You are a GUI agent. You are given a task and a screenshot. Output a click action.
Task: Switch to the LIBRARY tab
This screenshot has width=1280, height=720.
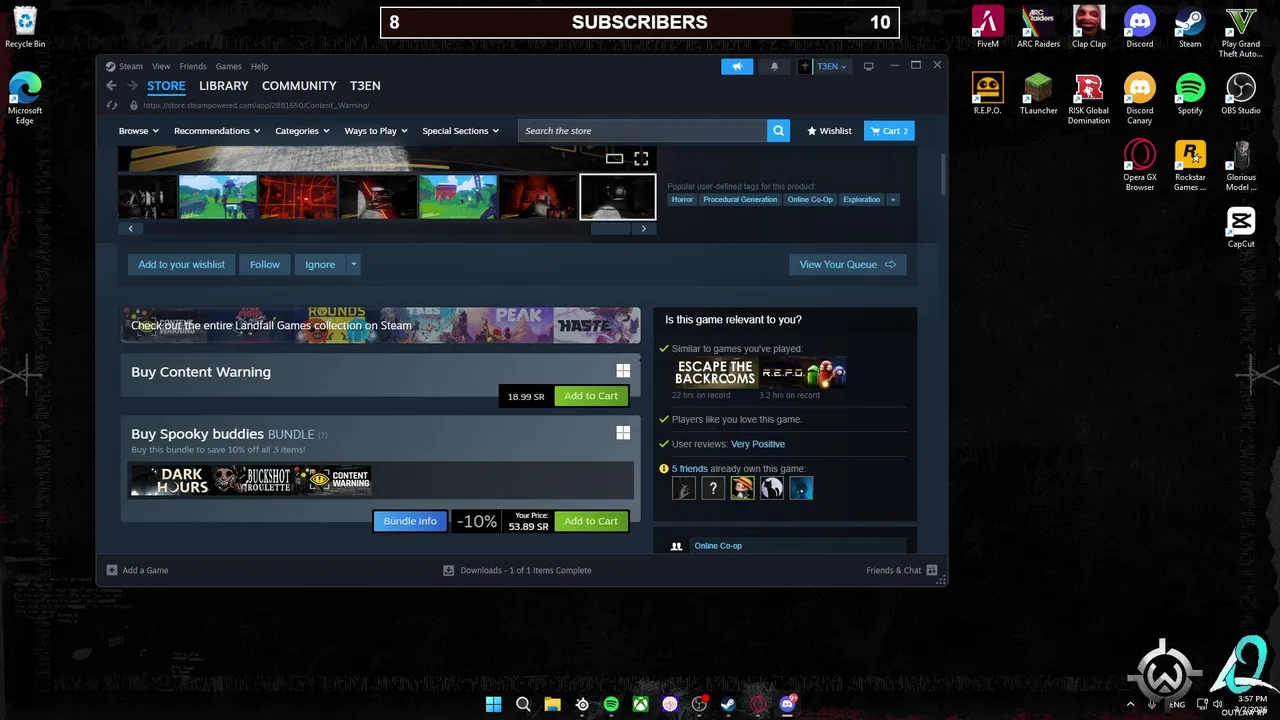(223, 86)
